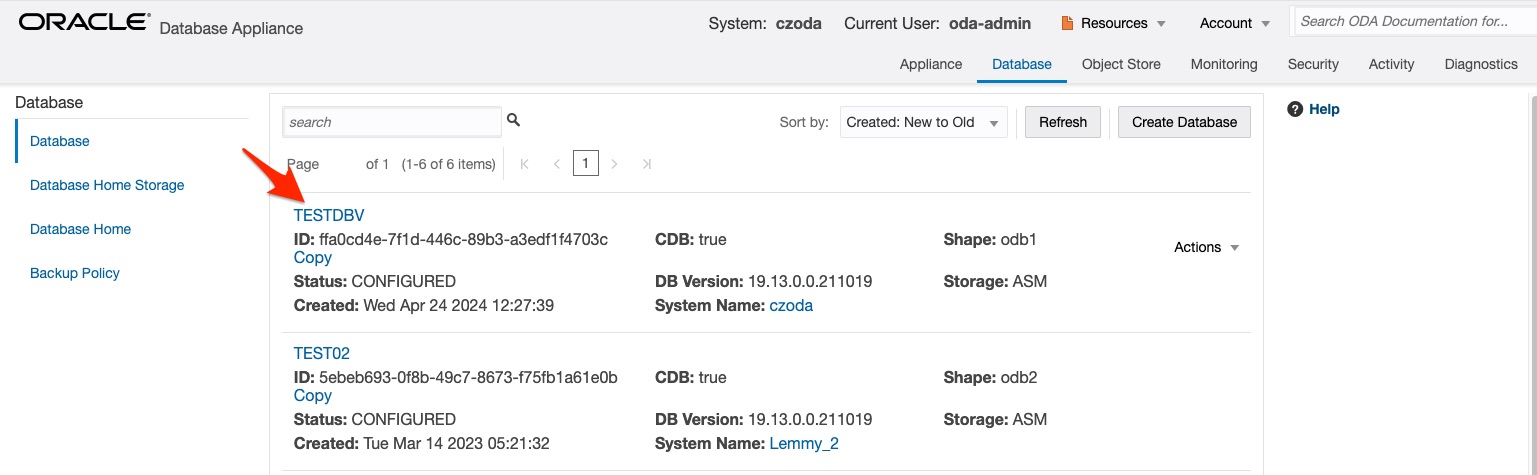Open the czoda system name link
Screen dimensions: 1537x475
791,305
